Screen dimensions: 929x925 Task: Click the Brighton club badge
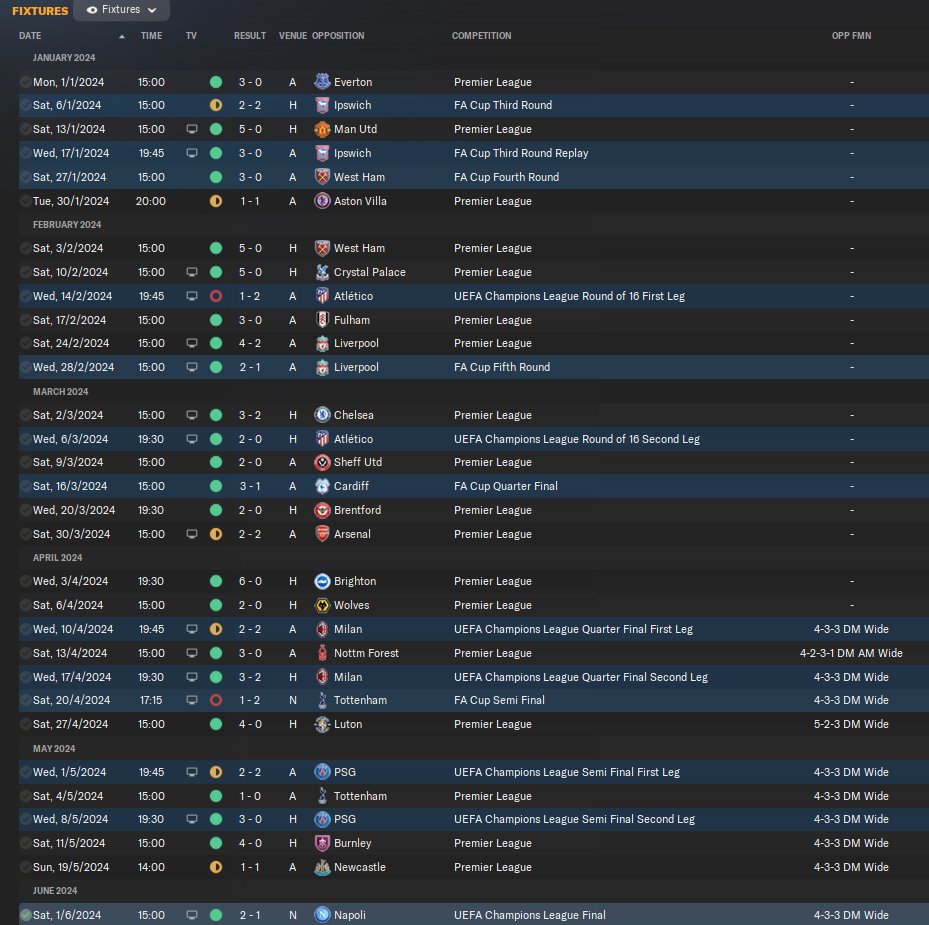pyautogui.click(x=322, y=581)
